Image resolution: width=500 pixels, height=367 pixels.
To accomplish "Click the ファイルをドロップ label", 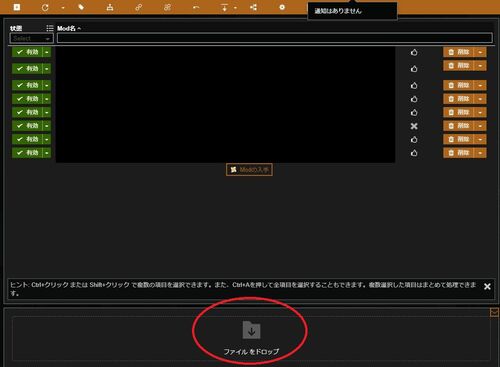I will (251, 352).
